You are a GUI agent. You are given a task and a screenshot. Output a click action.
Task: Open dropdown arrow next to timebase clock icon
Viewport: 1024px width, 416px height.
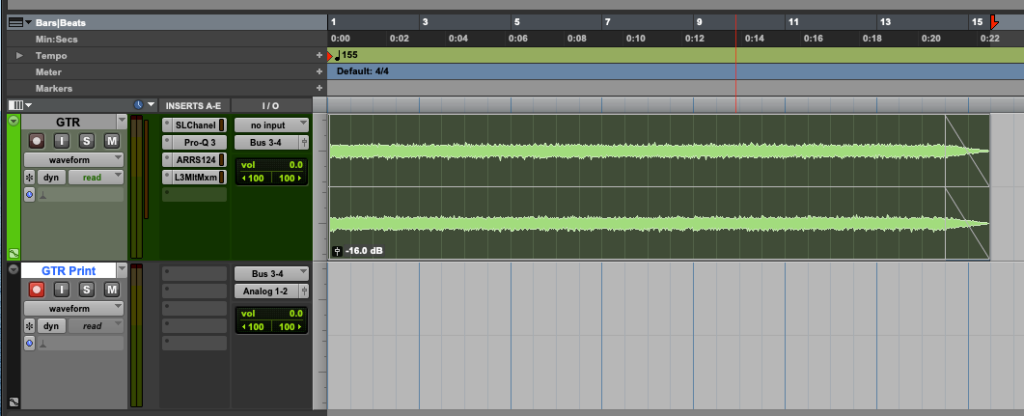(152, 105)
